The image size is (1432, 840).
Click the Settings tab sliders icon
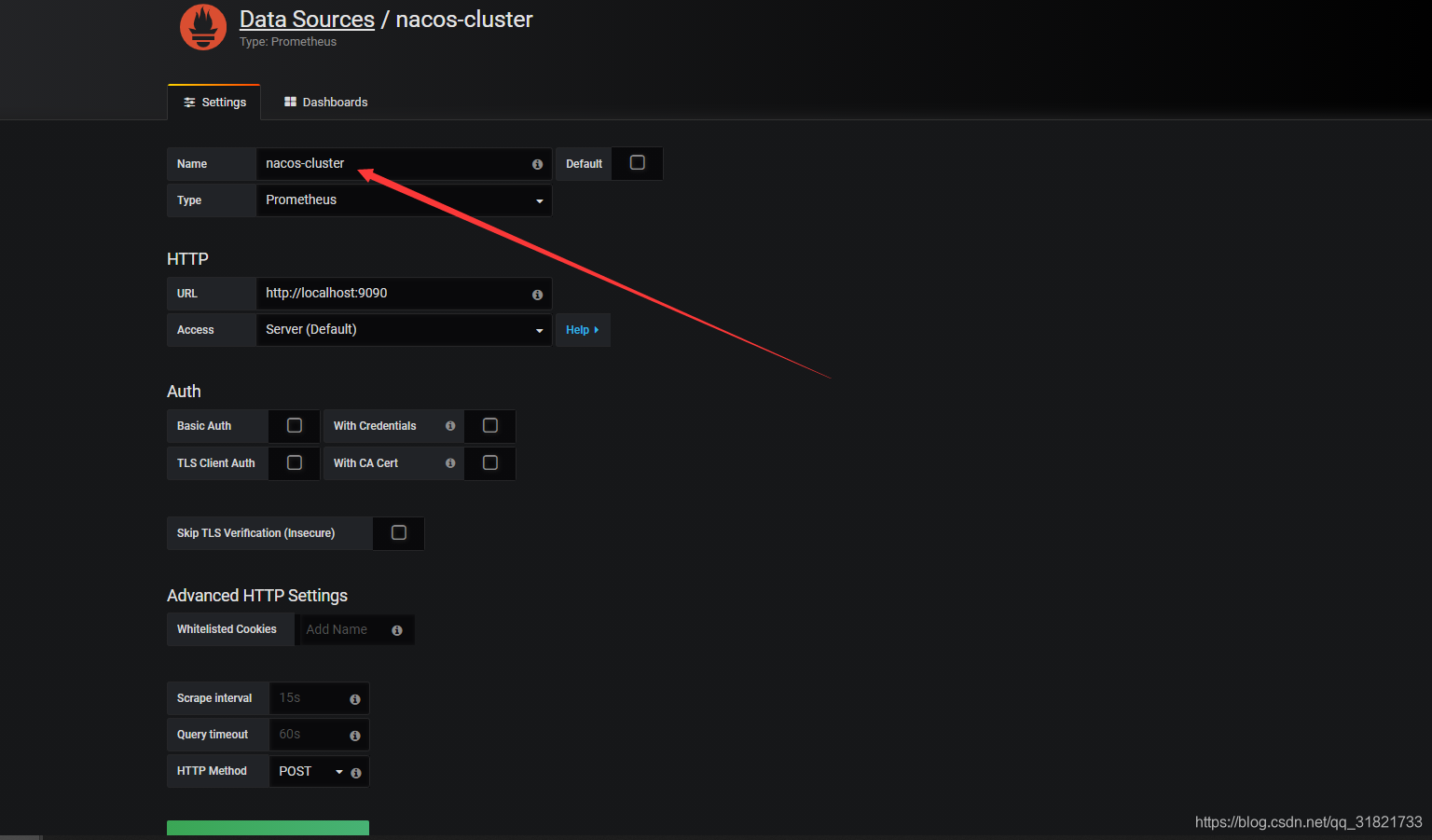click(189, 103)
